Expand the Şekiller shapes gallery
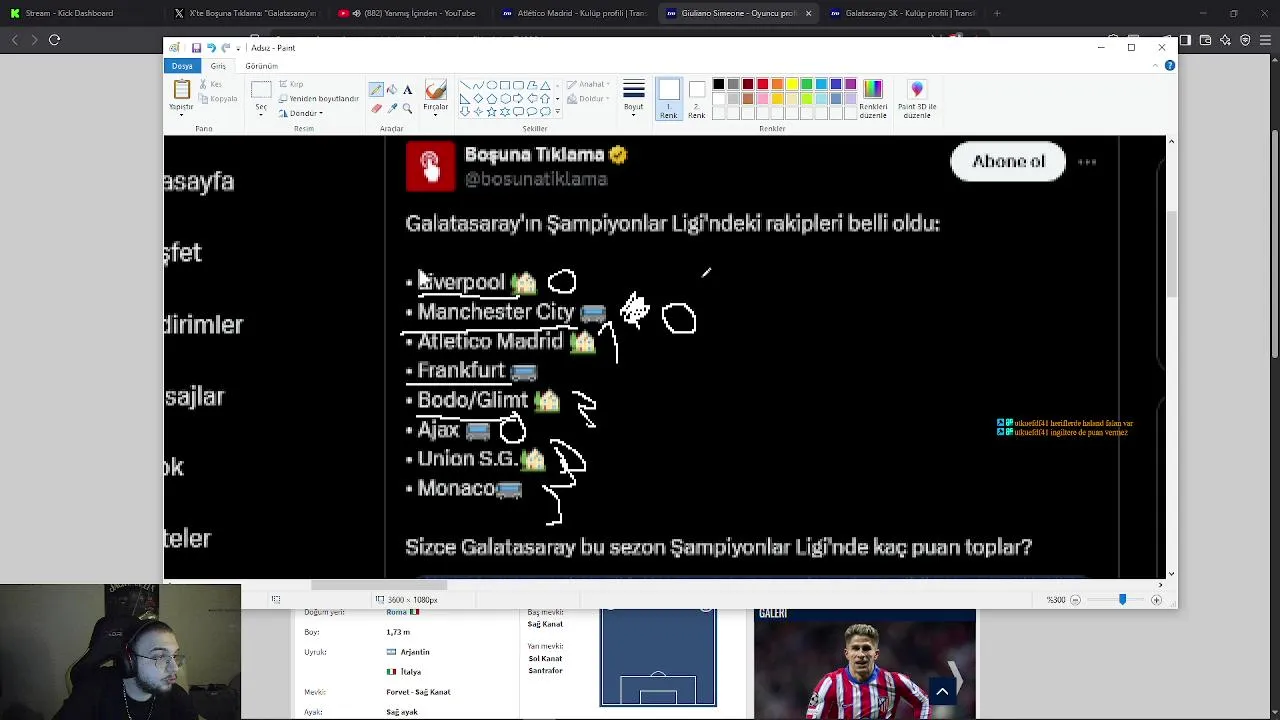This screenshot has width=1280, height=720. 557,112
